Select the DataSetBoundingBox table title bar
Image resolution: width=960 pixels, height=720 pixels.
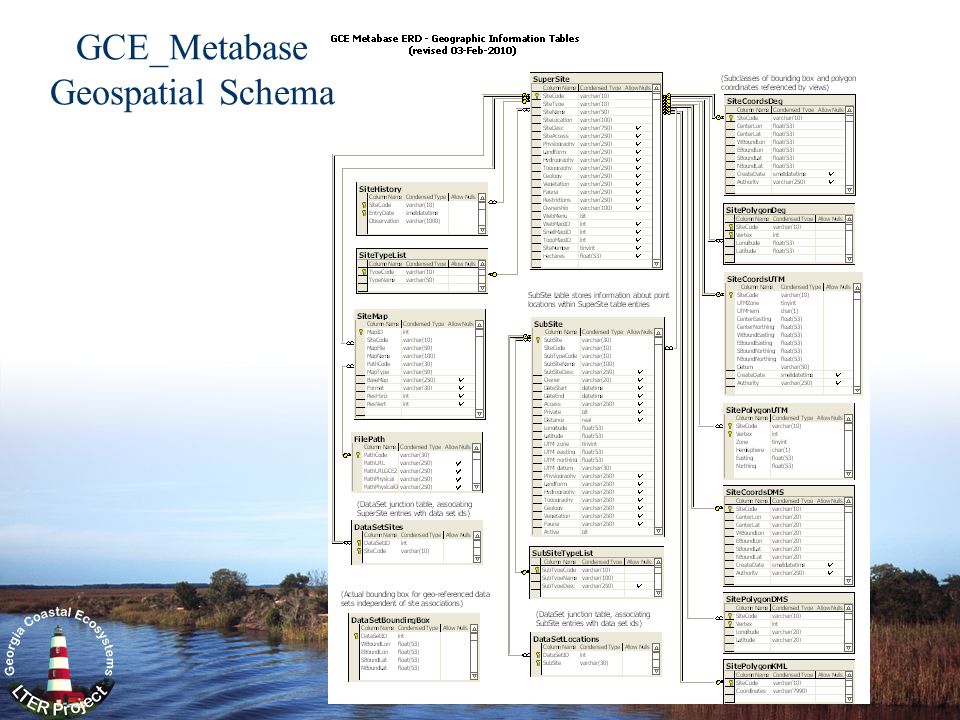pos(413,620)
